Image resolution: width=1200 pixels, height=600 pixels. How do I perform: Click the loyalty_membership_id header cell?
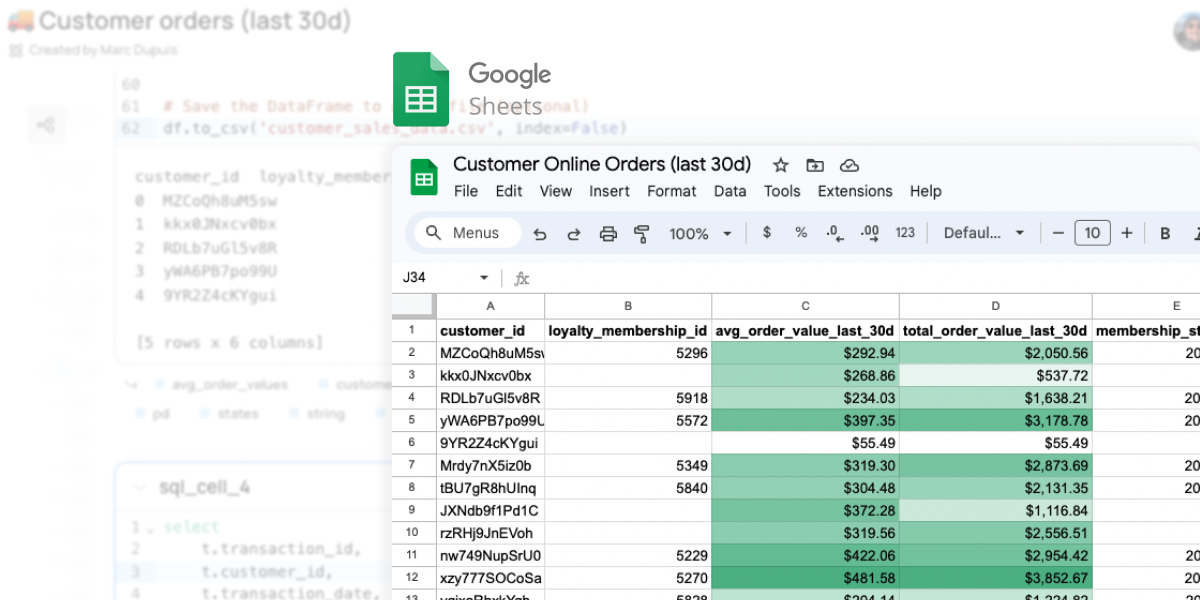pos(628,330)
